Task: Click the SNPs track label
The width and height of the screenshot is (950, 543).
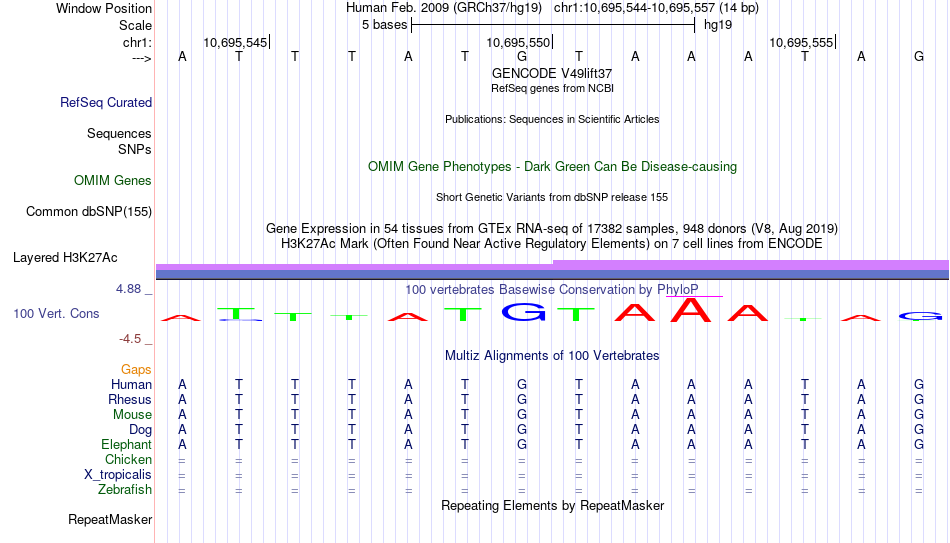Action: point(135,149)
